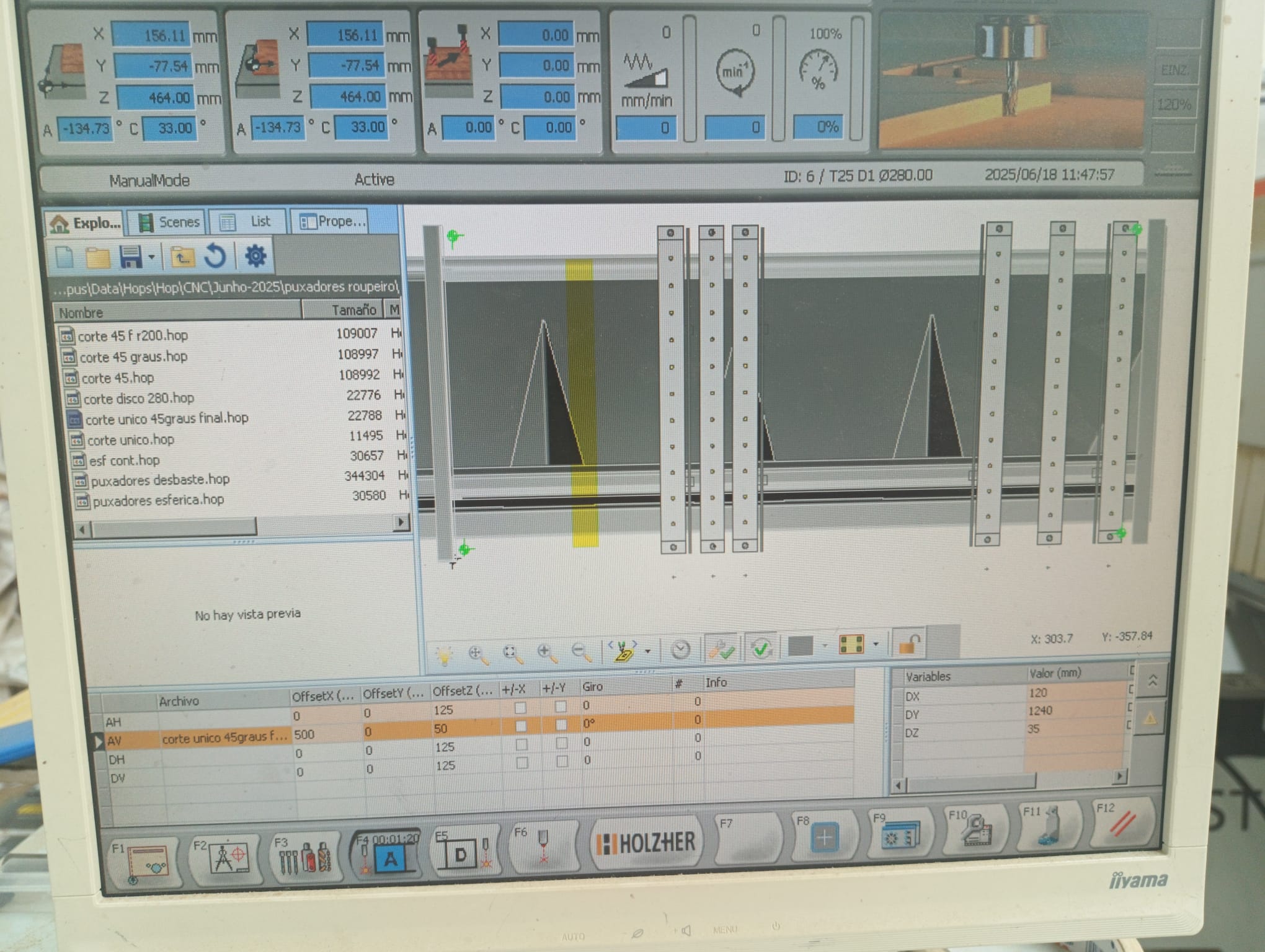Select file puxadores esferica.hop
The height and width of the screenshot is (952, 1265).
pyautogui.click(x=158, y=501)
